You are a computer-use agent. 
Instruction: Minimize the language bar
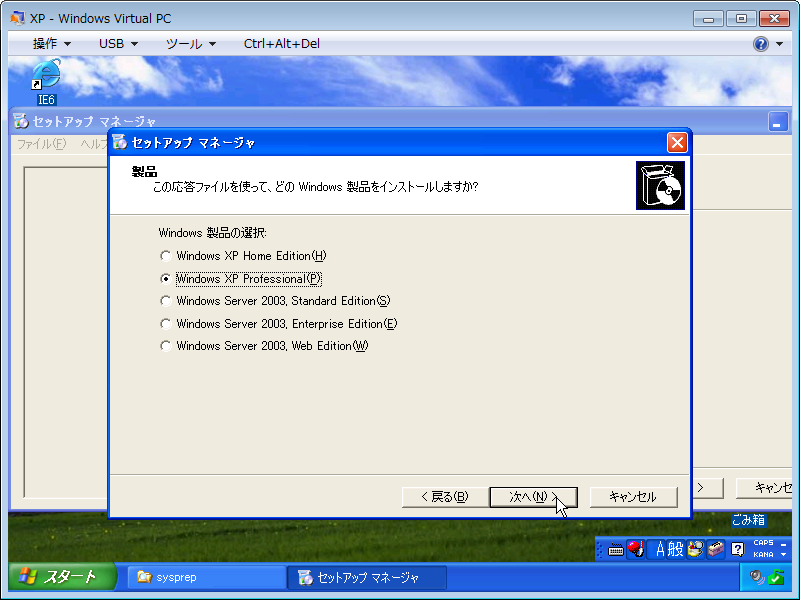tap(784, 544)
